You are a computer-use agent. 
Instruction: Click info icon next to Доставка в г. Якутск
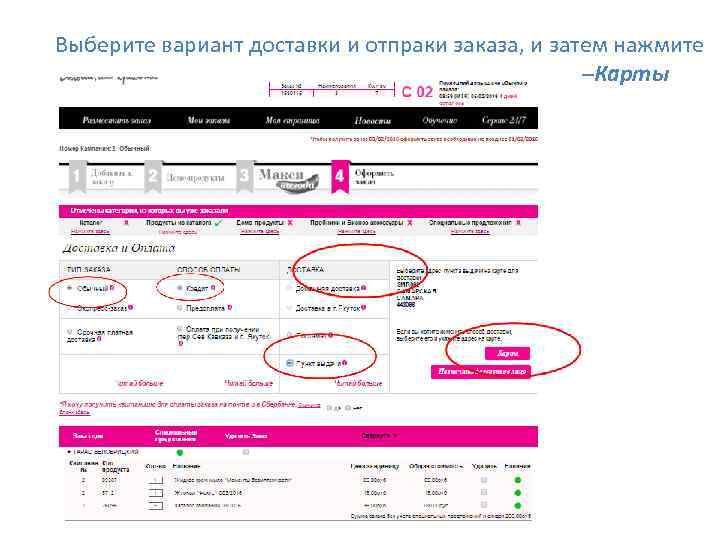[364, 307]
